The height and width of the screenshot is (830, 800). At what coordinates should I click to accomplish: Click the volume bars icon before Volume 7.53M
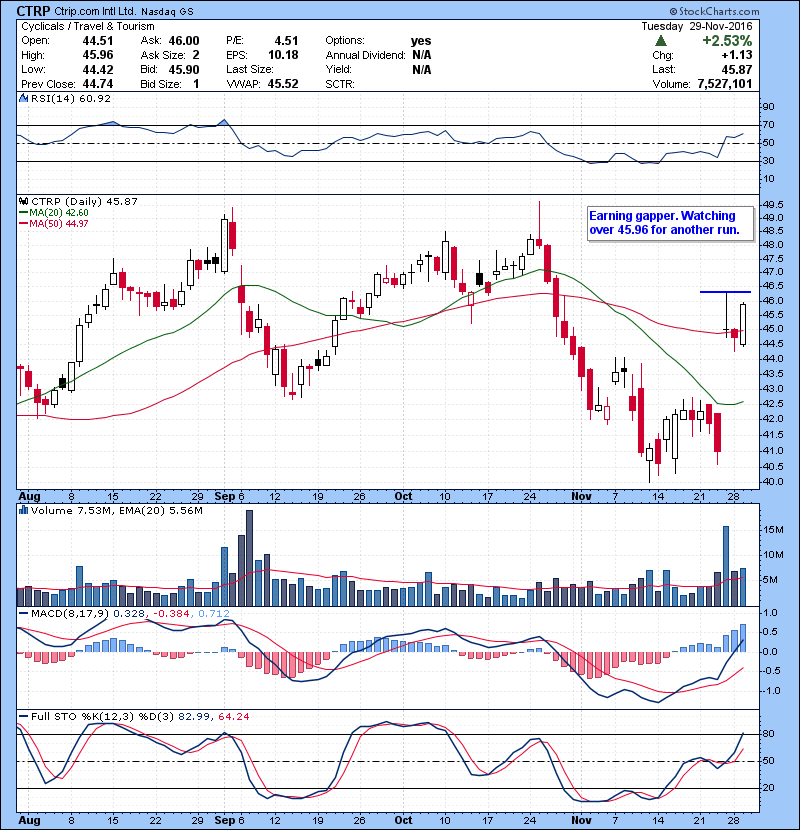coord(23,510)
